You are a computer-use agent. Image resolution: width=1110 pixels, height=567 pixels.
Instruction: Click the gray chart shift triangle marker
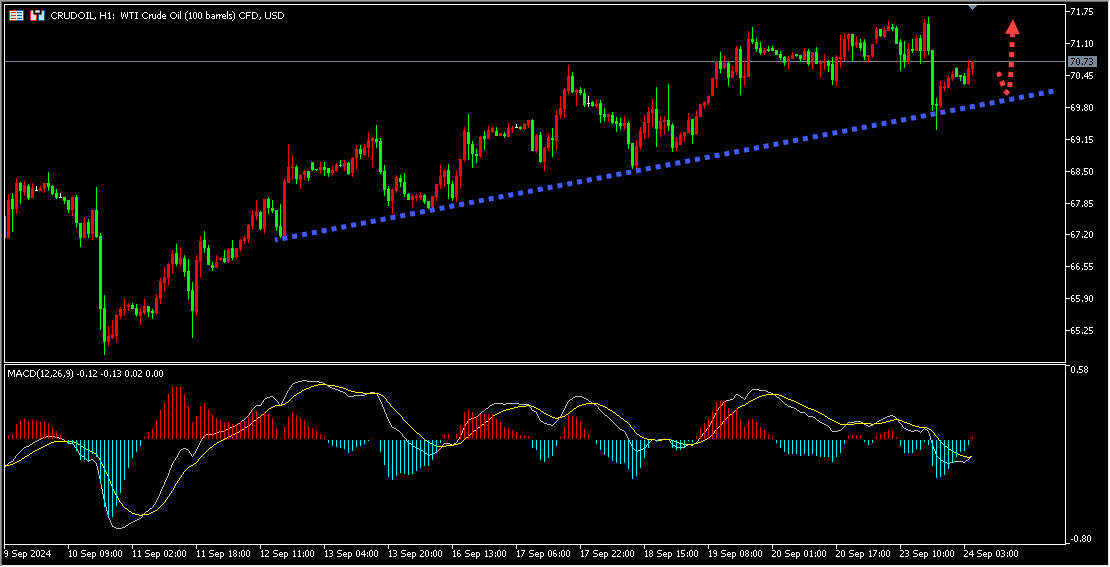[x=972, y=7]
